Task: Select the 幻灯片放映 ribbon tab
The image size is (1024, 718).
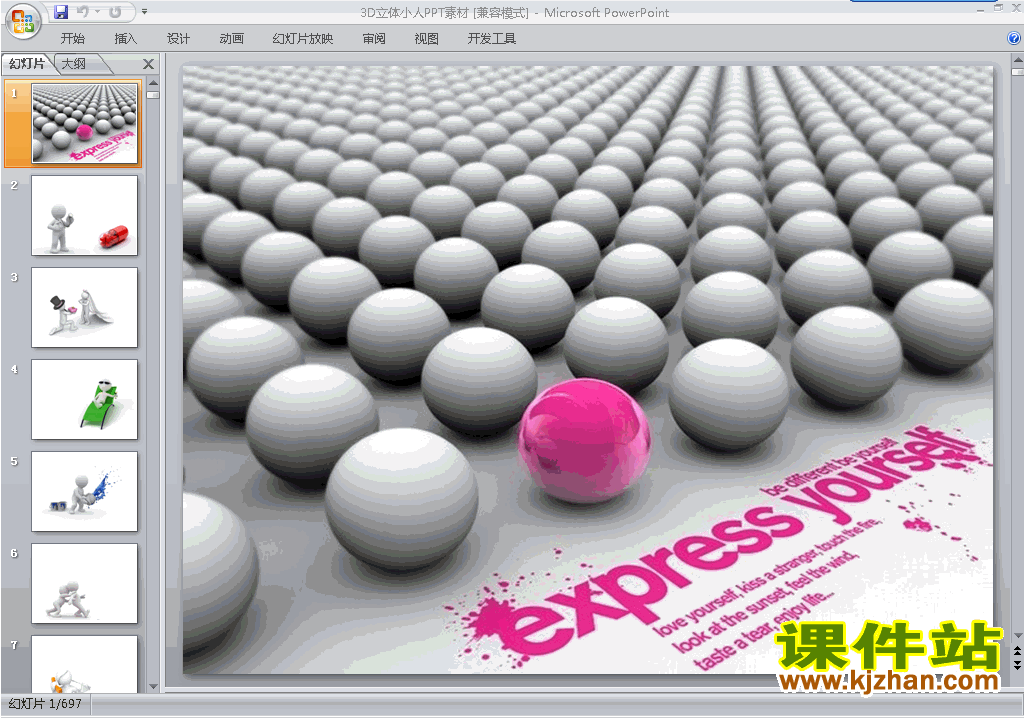Action: 302,39
